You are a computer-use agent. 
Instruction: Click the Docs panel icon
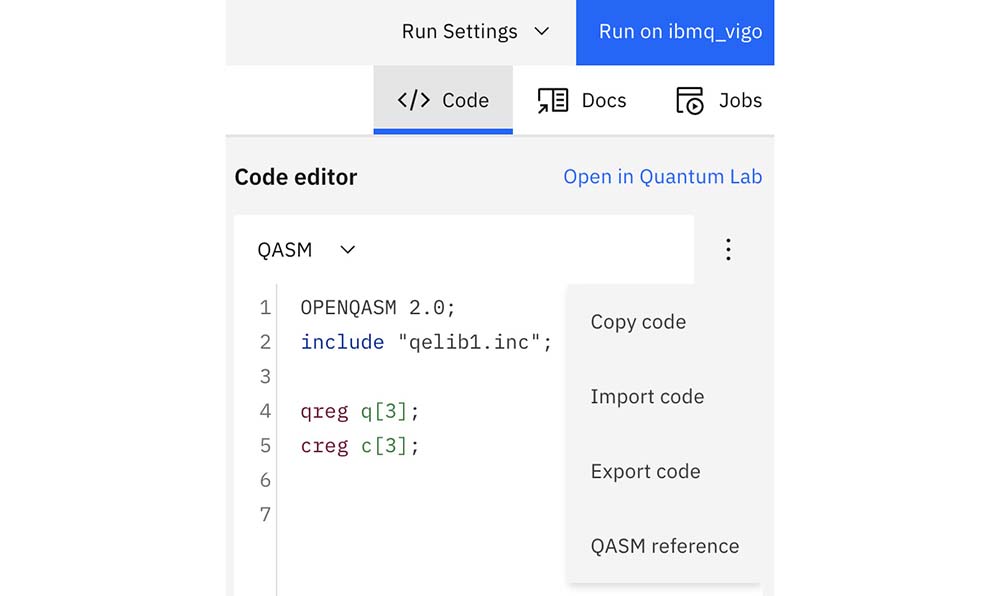(x=552, y=100)
